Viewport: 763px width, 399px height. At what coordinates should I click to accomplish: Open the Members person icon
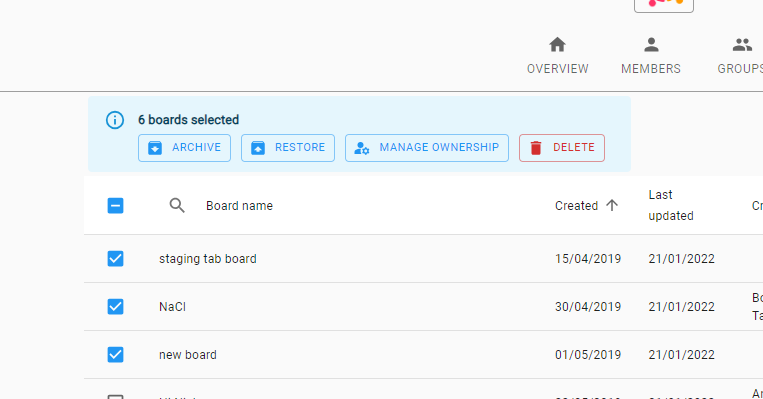(x=651, y=45)
